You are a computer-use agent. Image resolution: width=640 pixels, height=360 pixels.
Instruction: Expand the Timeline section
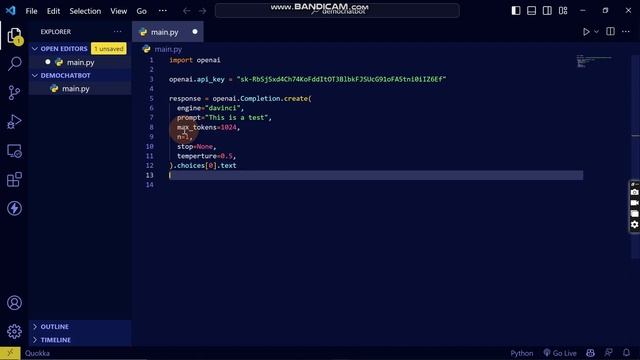(80, 340)
